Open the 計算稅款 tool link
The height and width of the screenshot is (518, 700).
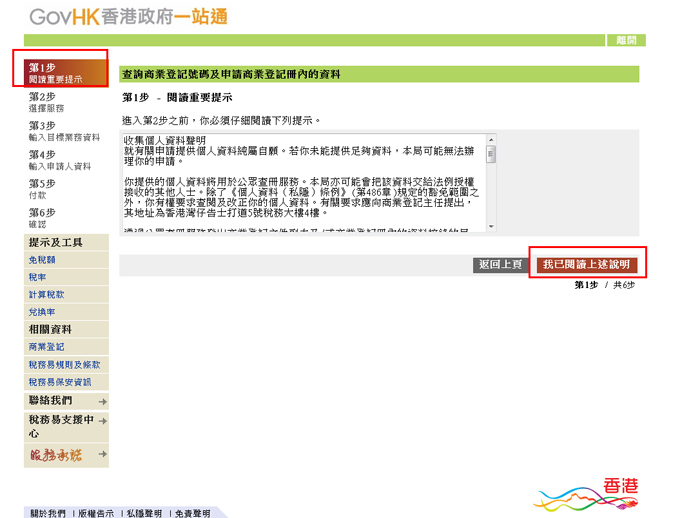point(46,295)
